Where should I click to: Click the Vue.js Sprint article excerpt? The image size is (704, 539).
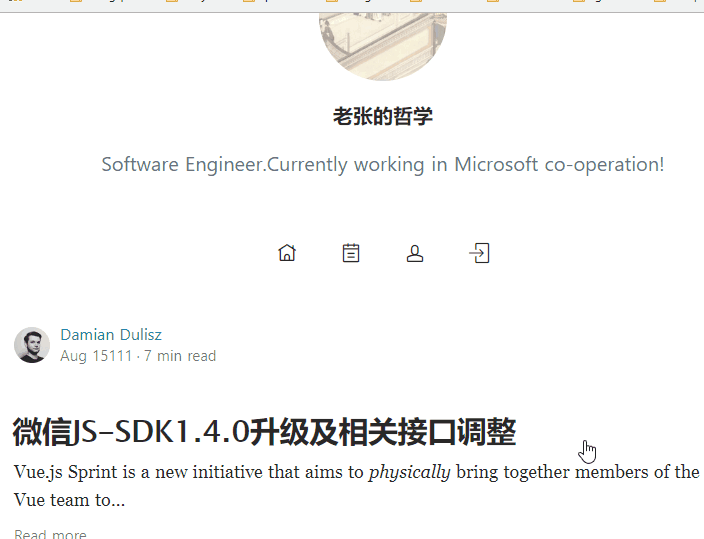[x=356, y=486]
